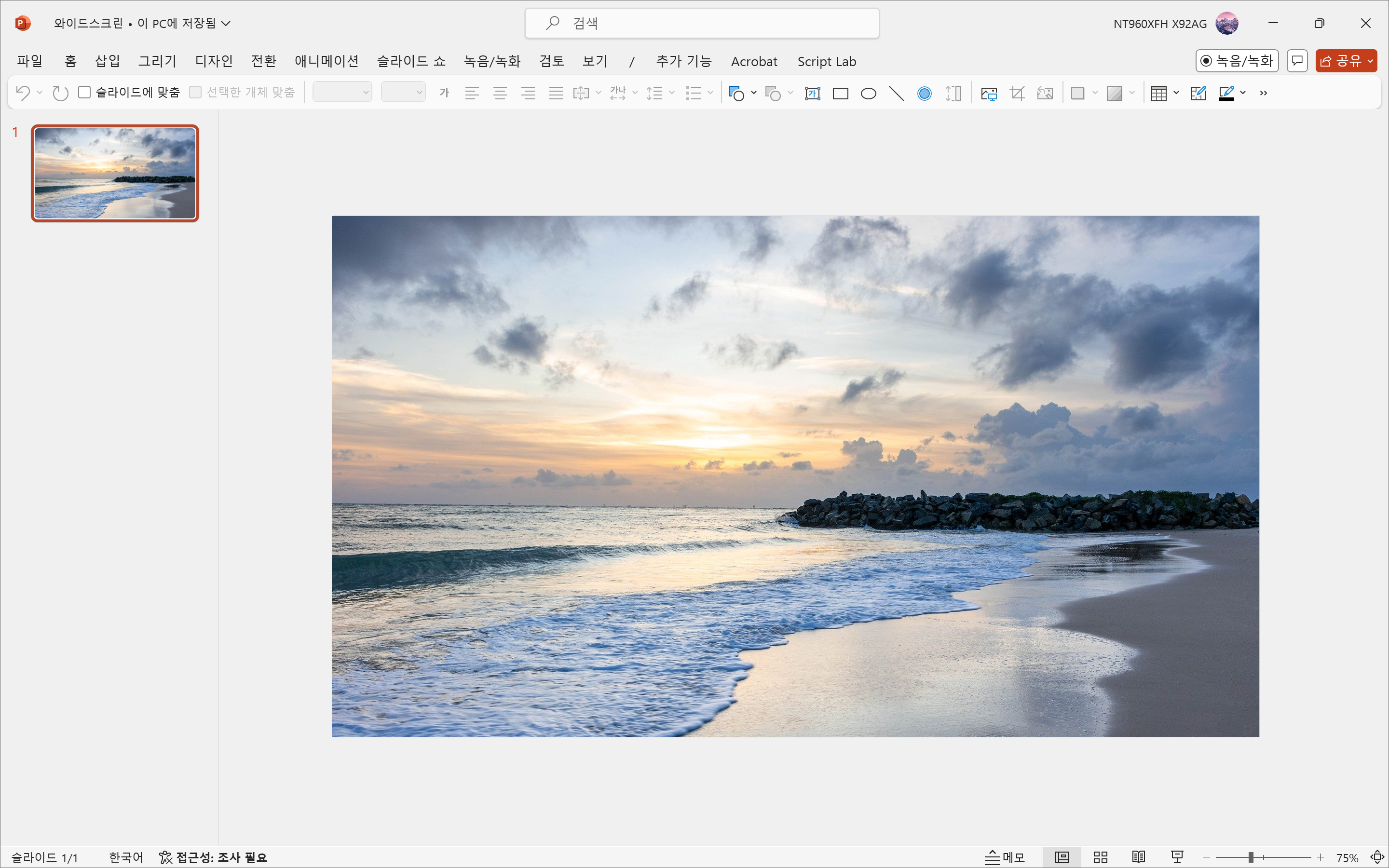
Task: Click the 공유 share button
Action: pos(1340,61)
